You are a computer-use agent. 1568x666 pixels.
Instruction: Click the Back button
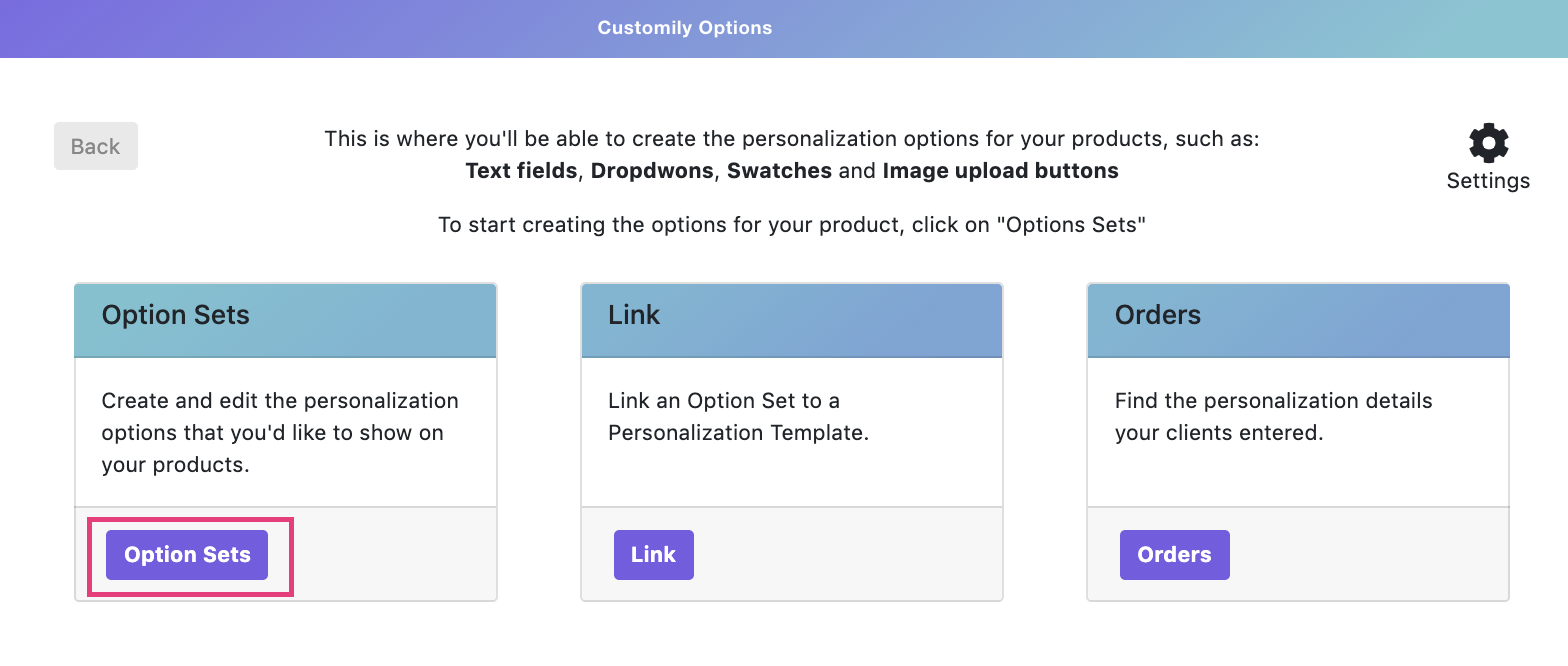(x=96, y=146)
